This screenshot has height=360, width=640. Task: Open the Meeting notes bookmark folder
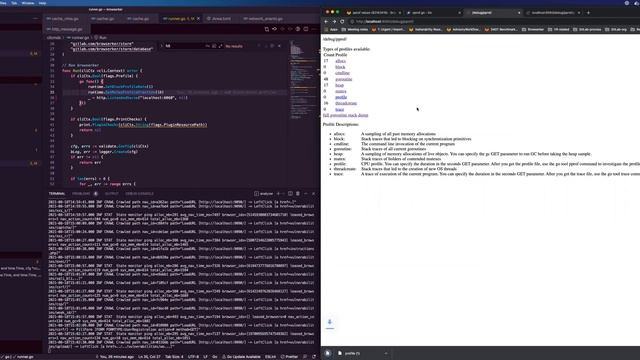coord(355,29)
